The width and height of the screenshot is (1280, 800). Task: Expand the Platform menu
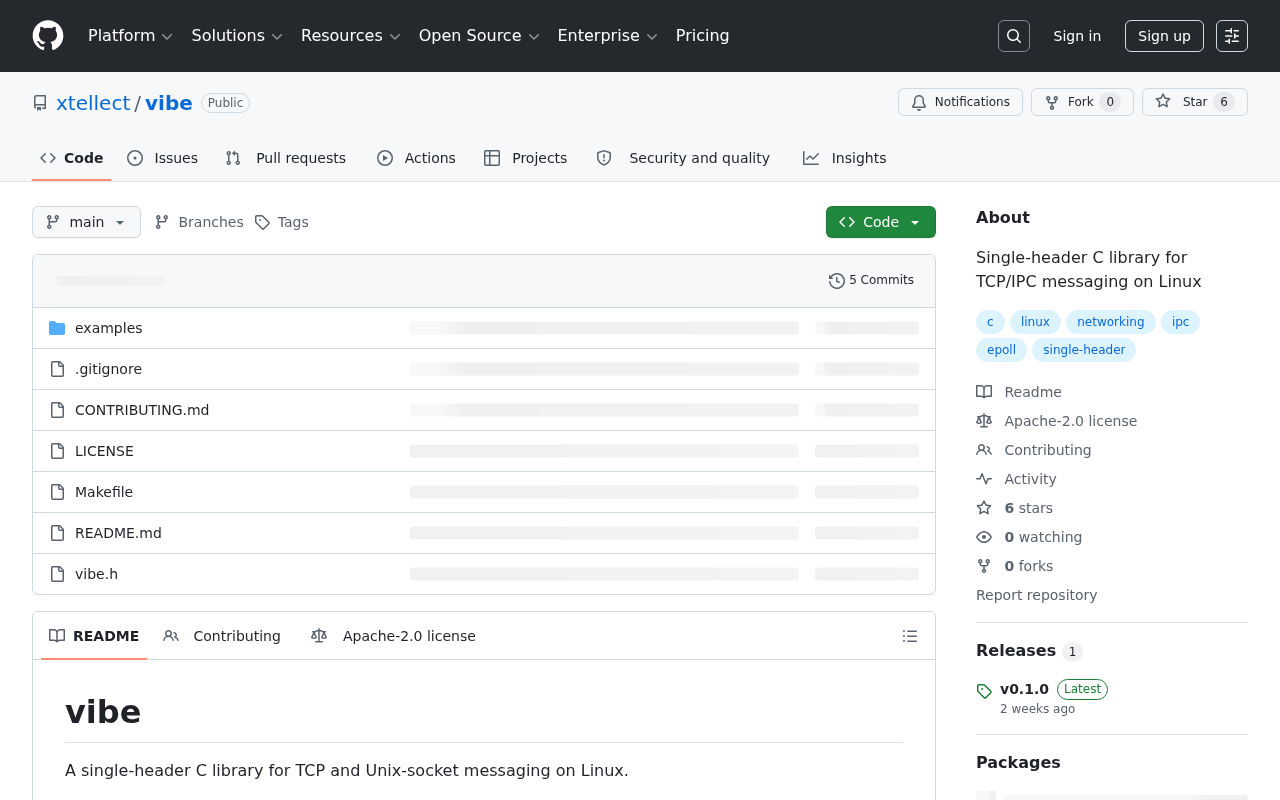pyautogui.click(x=131, y=36)
